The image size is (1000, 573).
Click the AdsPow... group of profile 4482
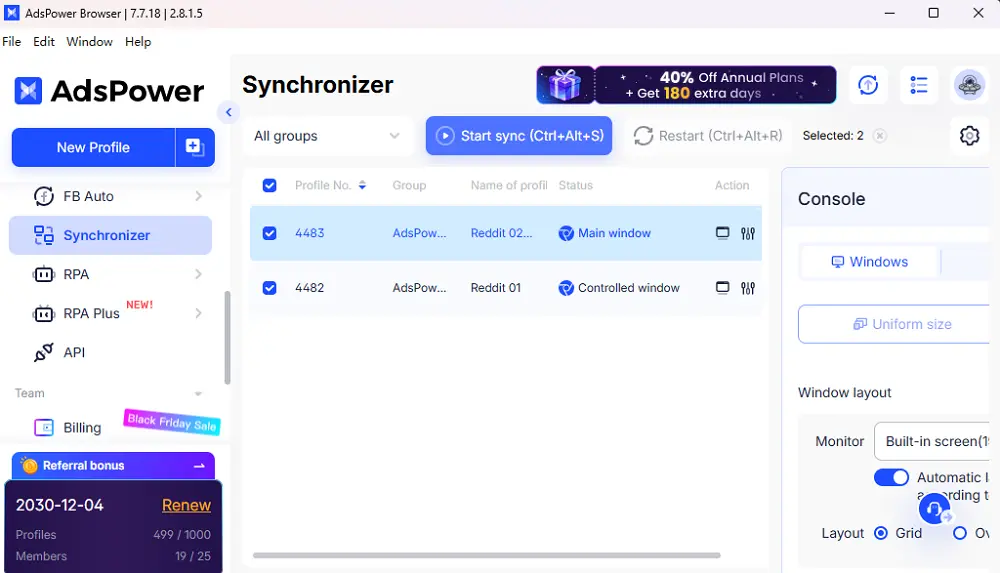419,288
